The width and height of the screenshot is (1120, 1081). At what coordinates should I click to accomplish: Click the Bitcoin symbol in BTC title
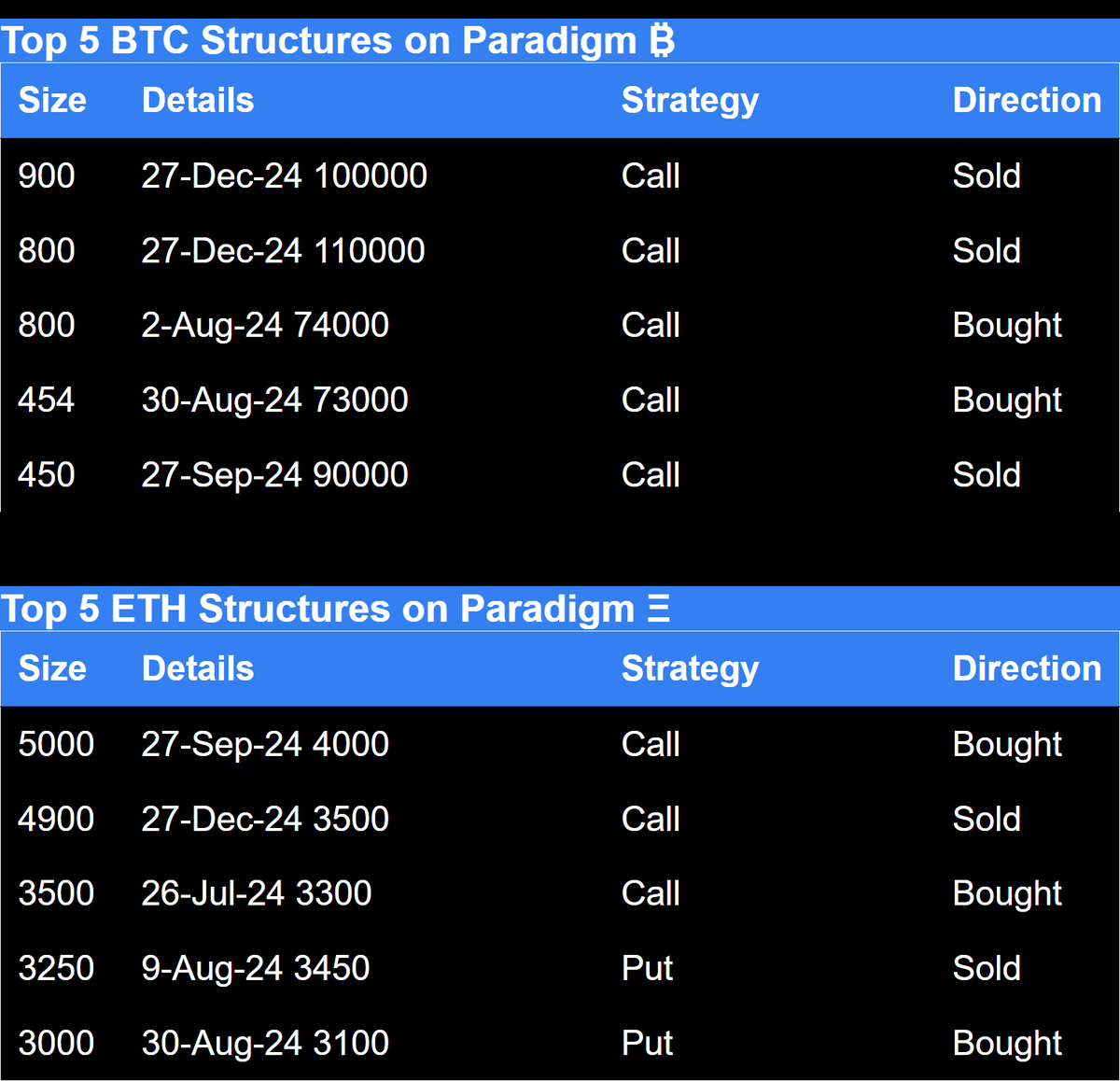pos(662,41)
